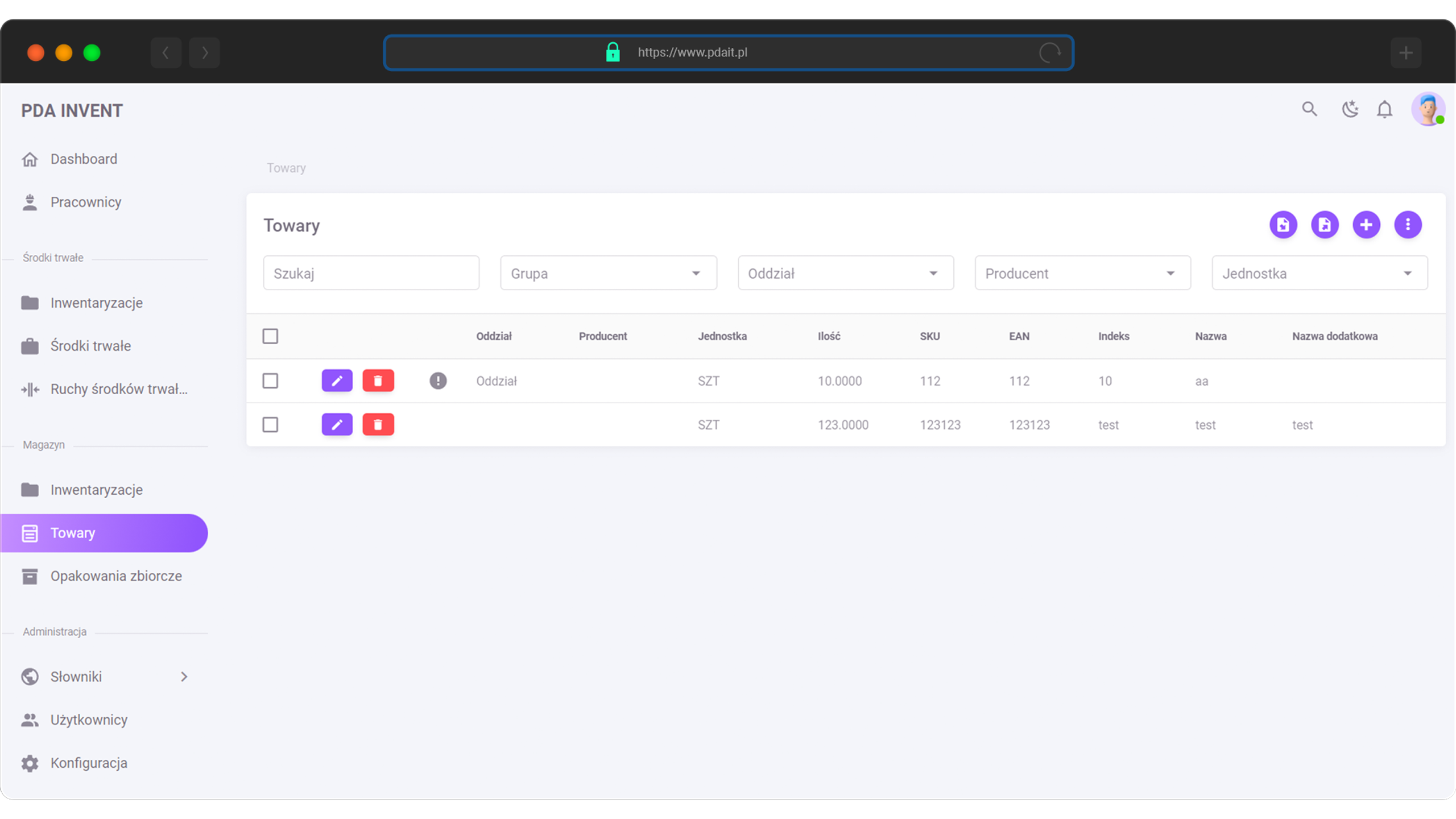Screen dimensions: 1456x819
Task: Click the Towary breadcrumb link
Action: point(286,168)
